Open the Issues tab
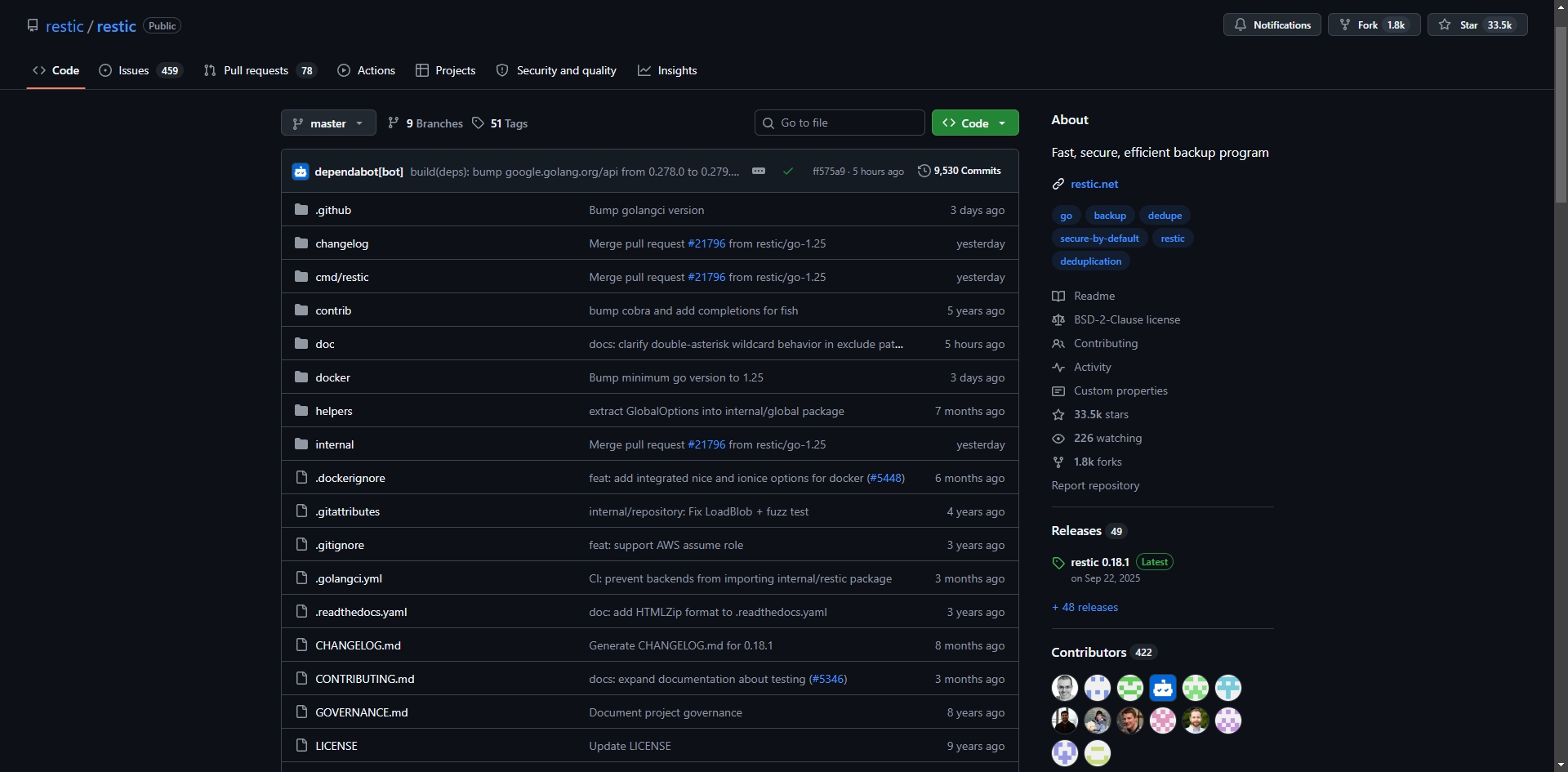 [x=140, y=70]
